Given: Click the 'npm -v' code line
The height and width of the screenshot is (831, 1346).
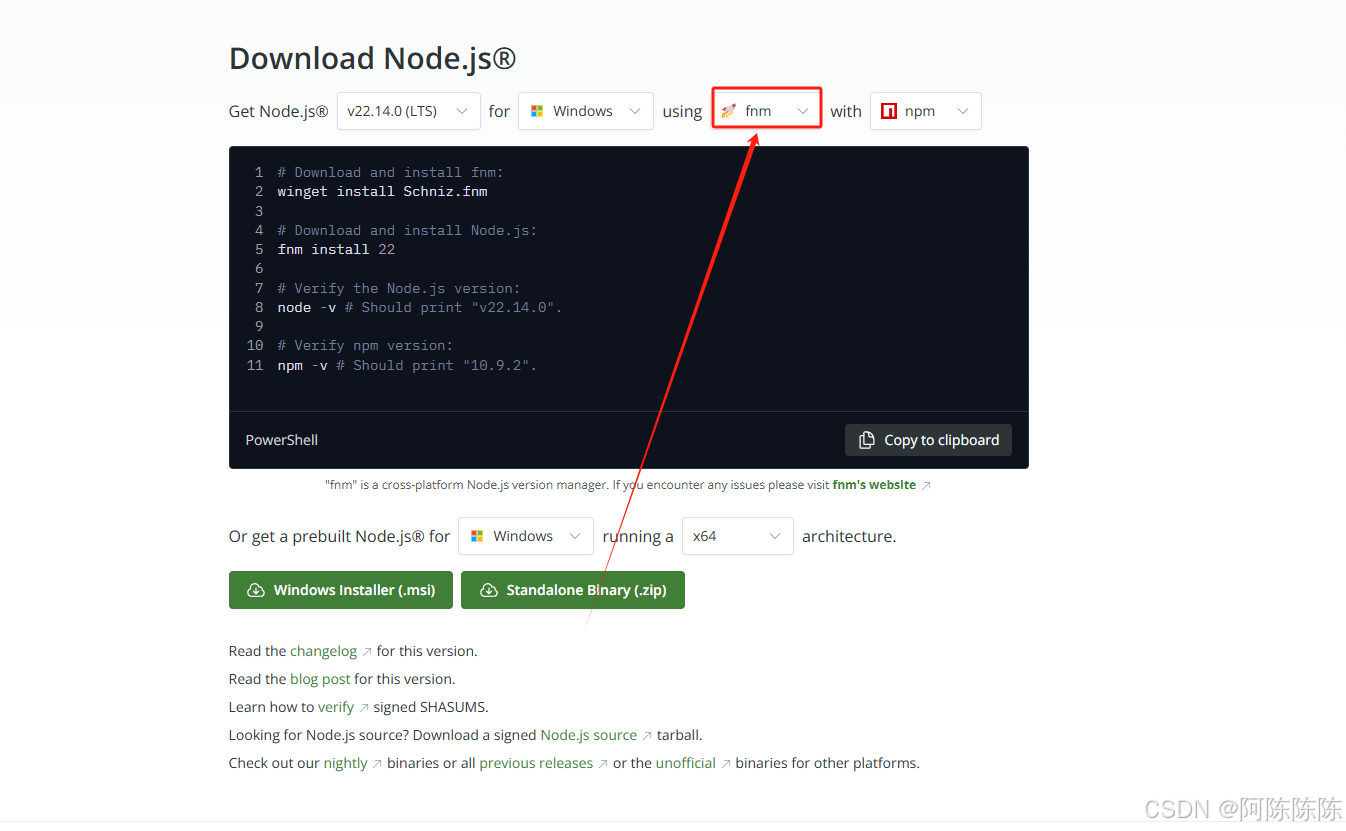Looking at the screenshot, I should [x=407, y=365].
